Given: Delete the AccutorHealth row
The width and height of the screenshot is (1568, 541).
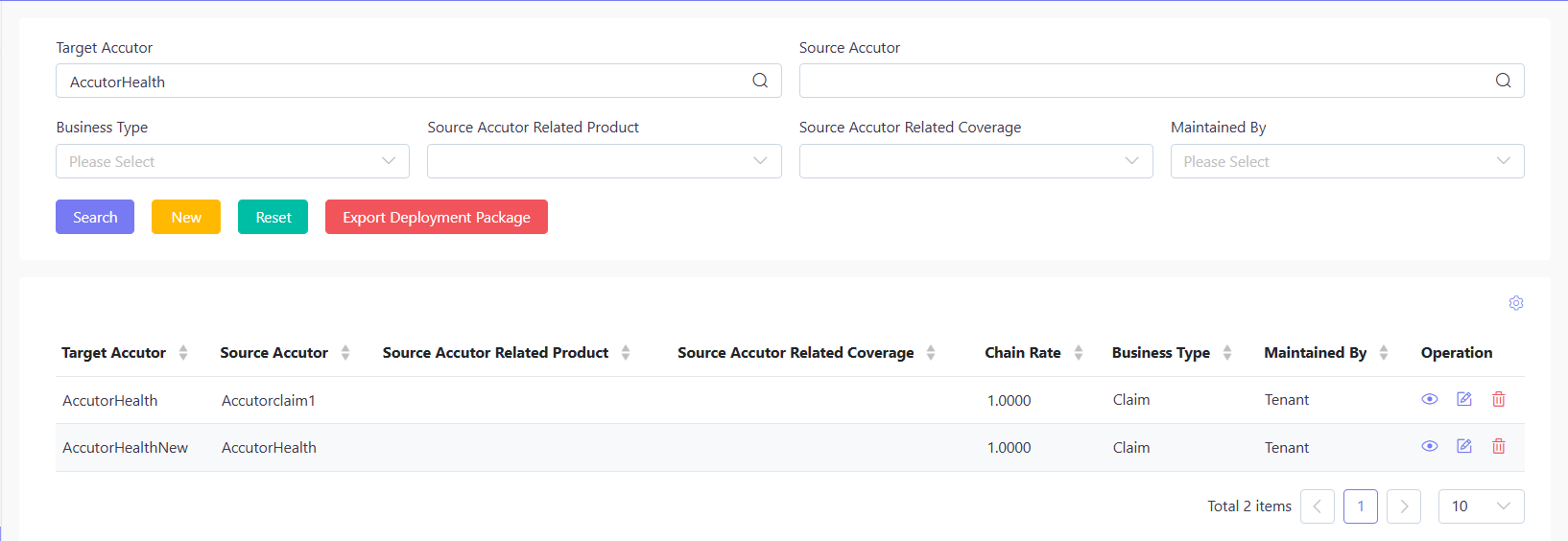Looking at the screenshot, I should point(1499,399).
